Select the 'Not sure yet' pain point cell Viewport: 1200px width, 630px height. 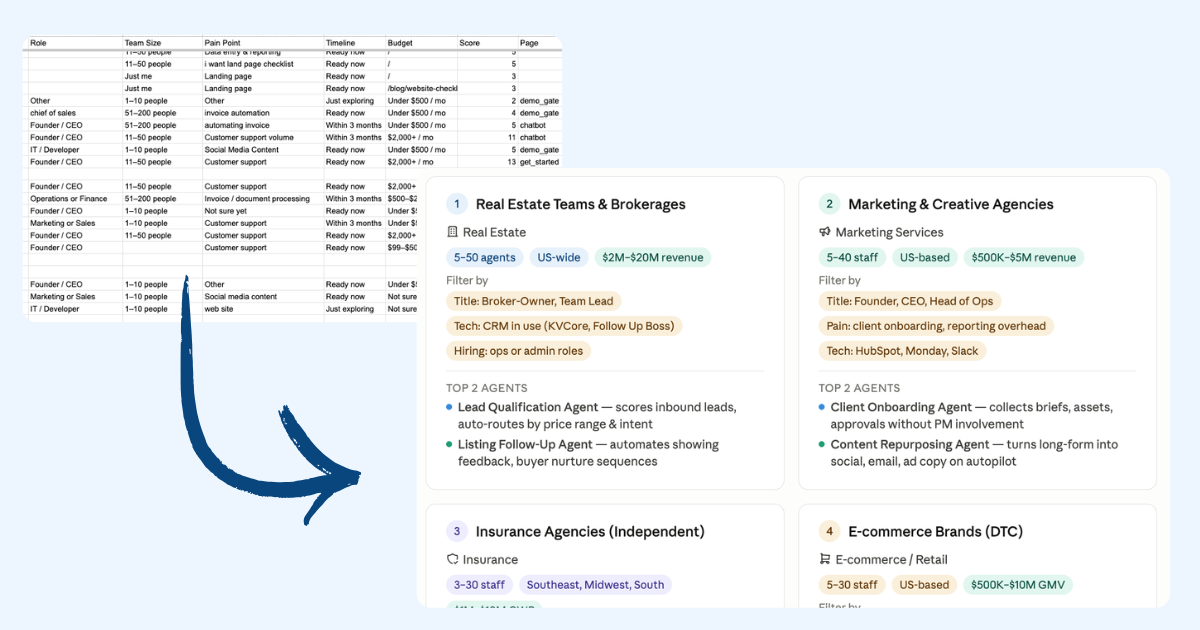(x=263, y=211)
